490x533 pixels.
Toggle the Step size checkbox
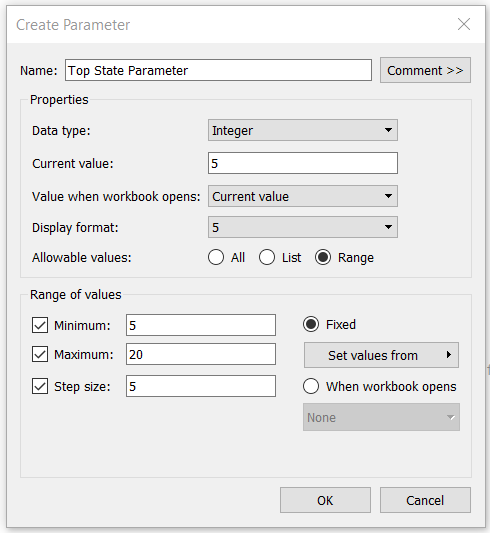40,386
